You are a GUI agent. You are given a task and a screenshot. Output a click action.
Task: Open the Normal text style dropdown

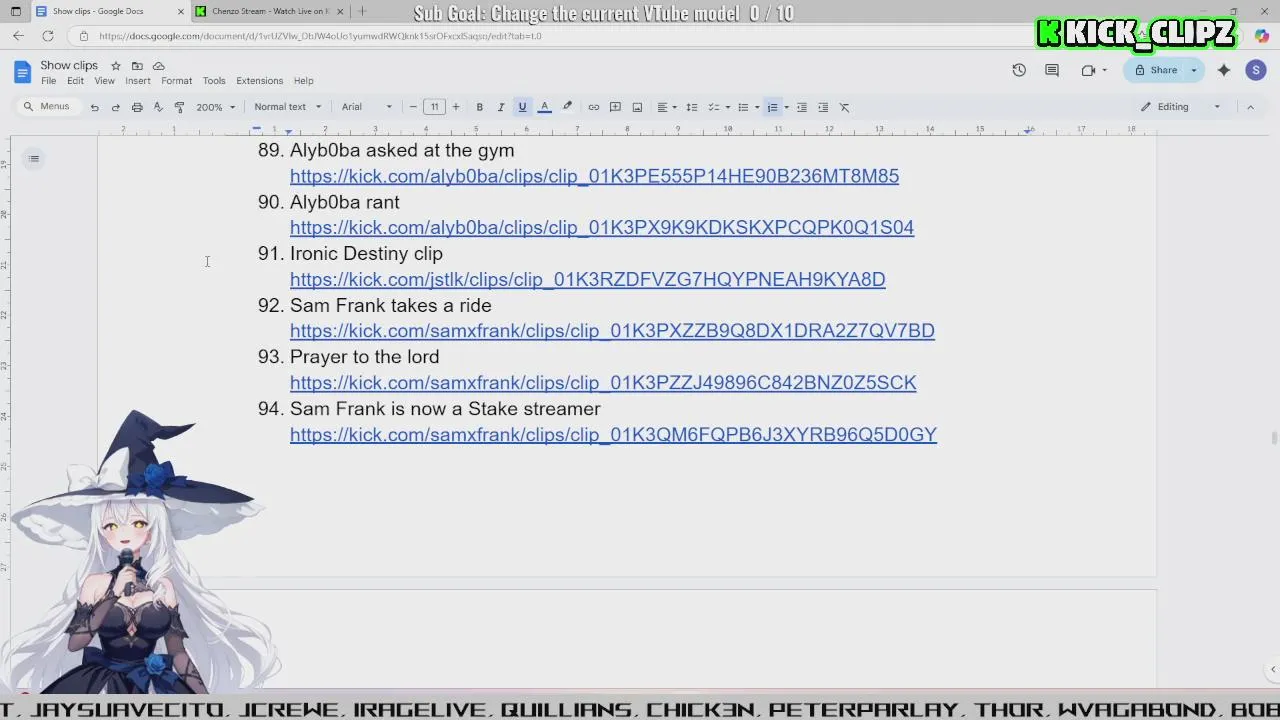[287, 107]
